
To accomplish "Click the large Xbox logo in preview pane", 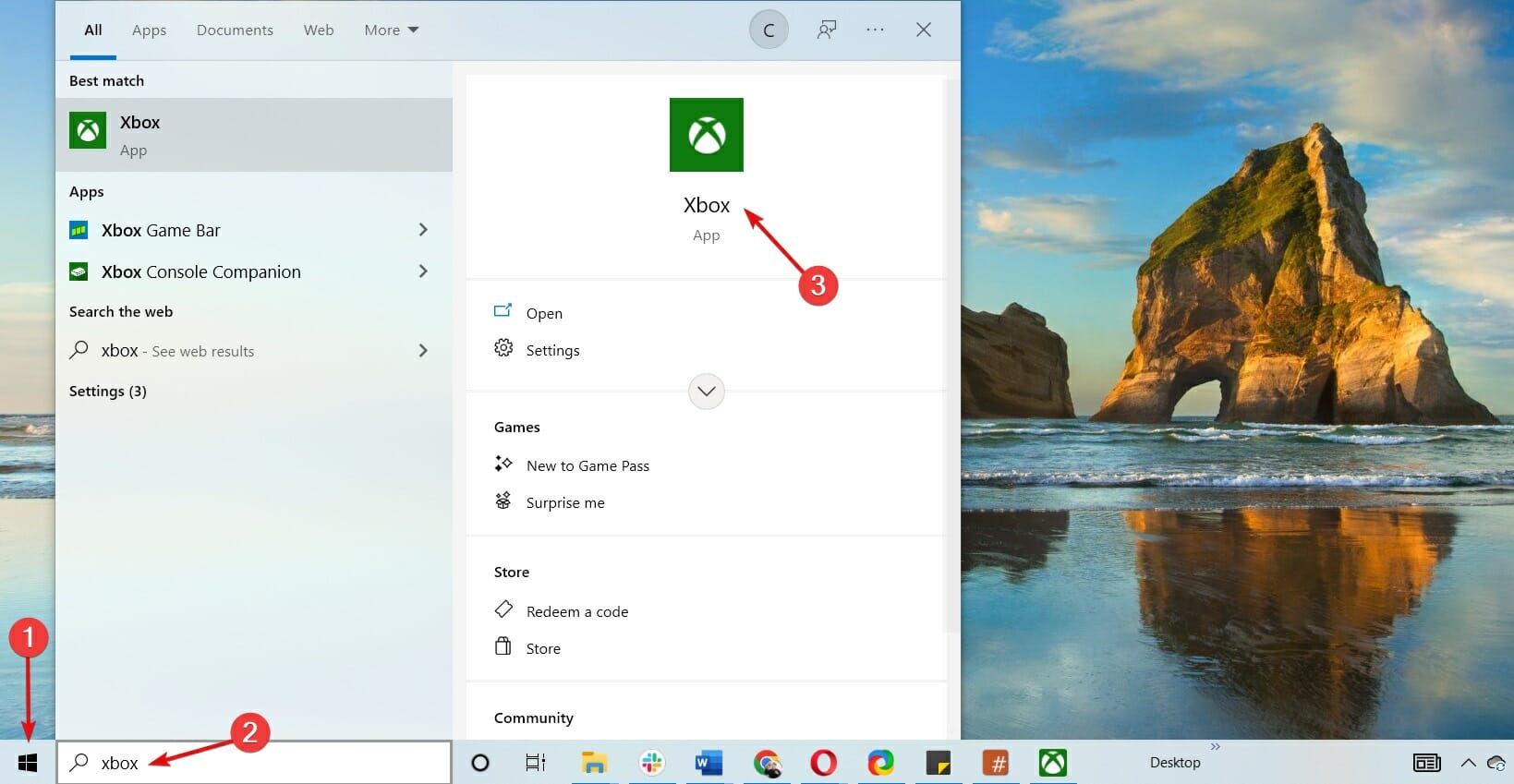I will [x=707, y=135].
